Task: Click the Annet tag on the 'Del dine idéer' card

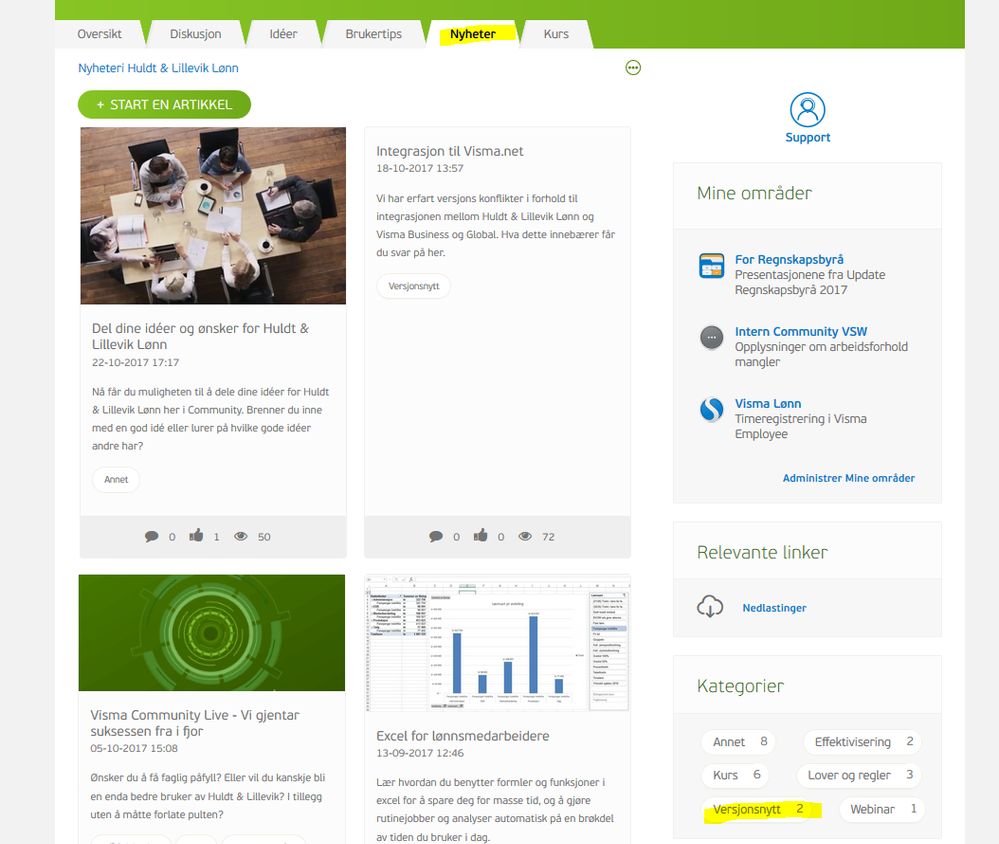Action: (116, 479)
